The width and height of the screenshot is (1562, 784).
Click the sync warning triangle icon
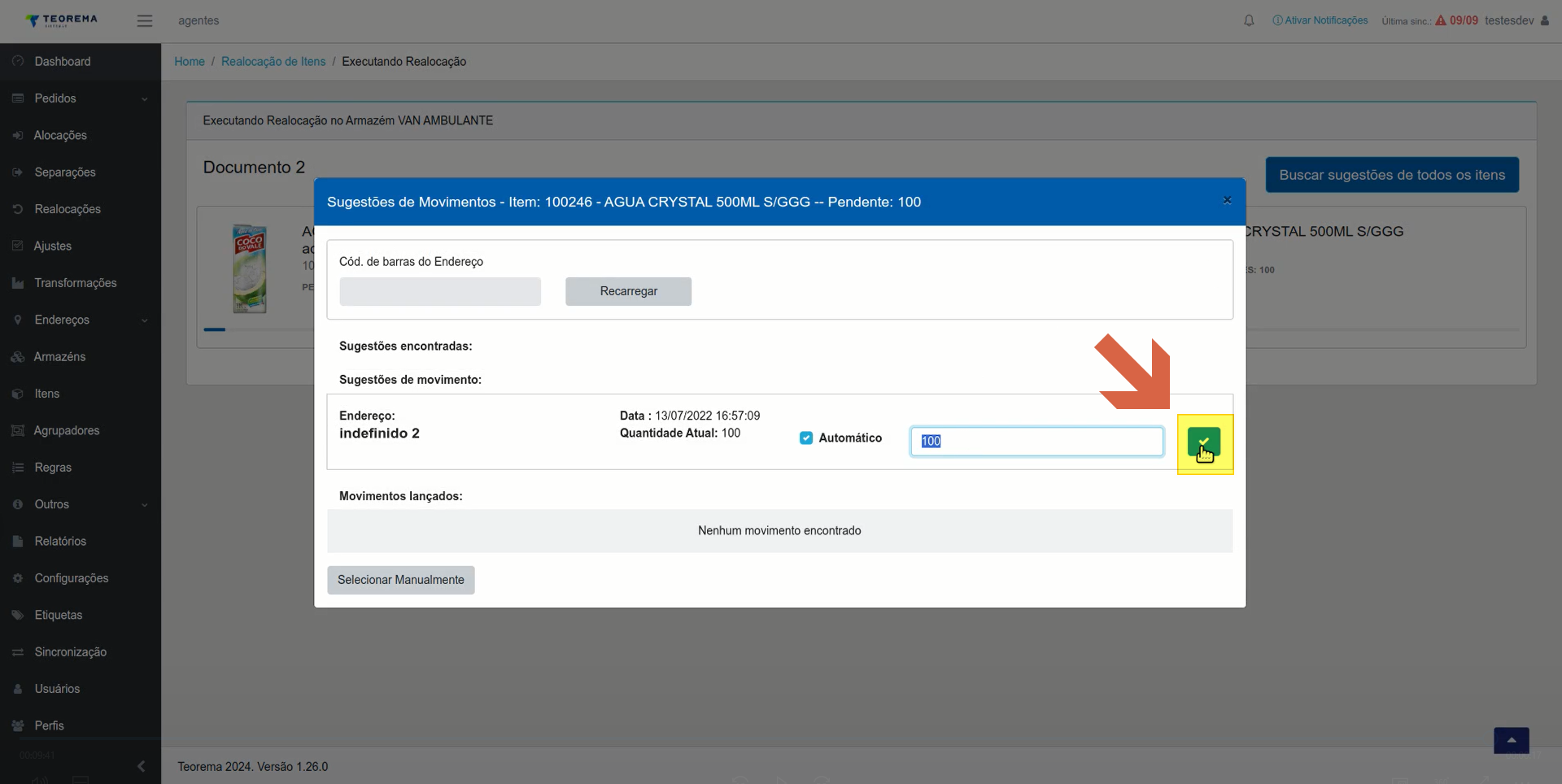pyautogui.click(x=1441, y=20)
